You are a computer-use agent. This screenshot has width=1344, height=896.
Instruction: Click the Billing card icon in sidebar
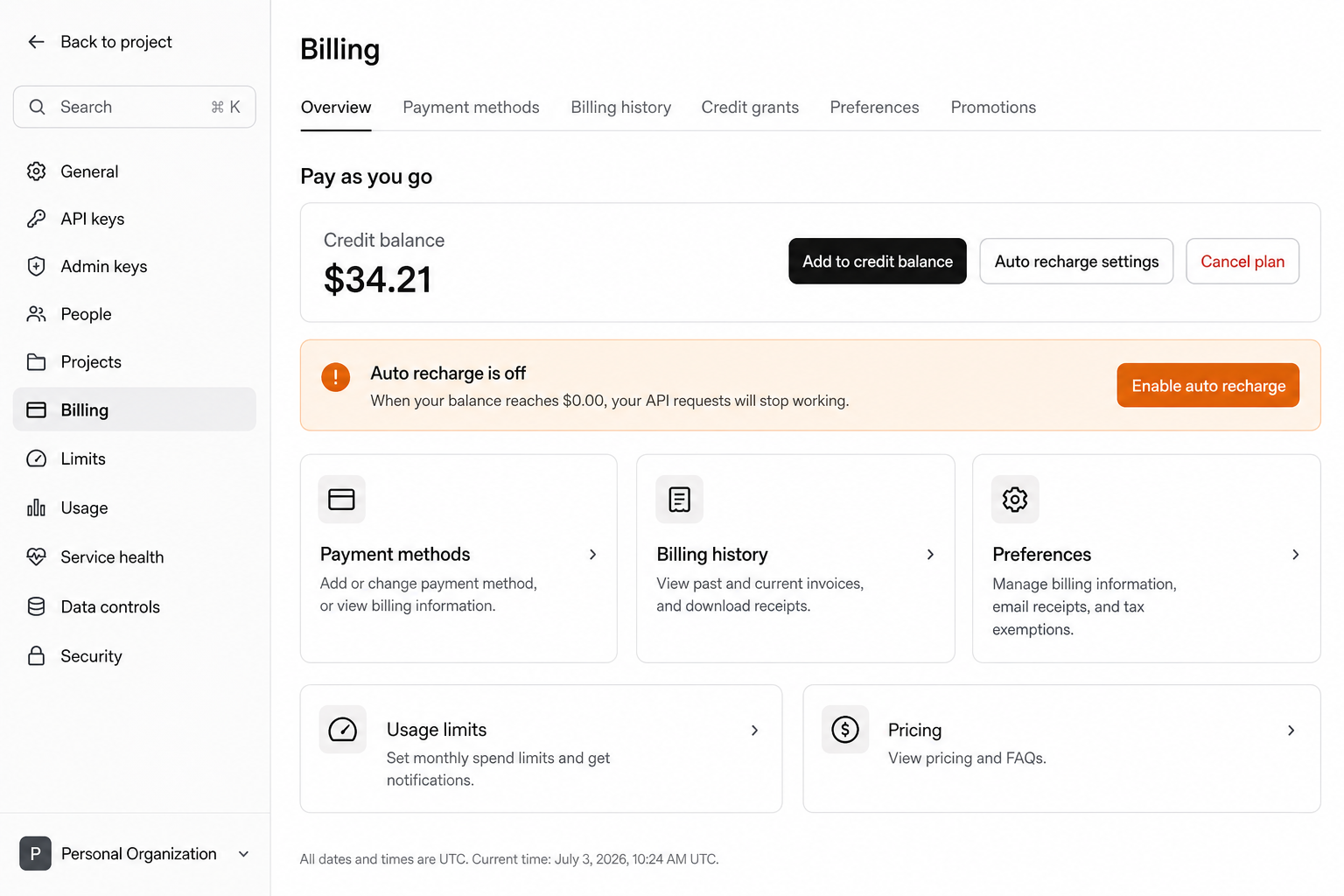coord(36,410)
